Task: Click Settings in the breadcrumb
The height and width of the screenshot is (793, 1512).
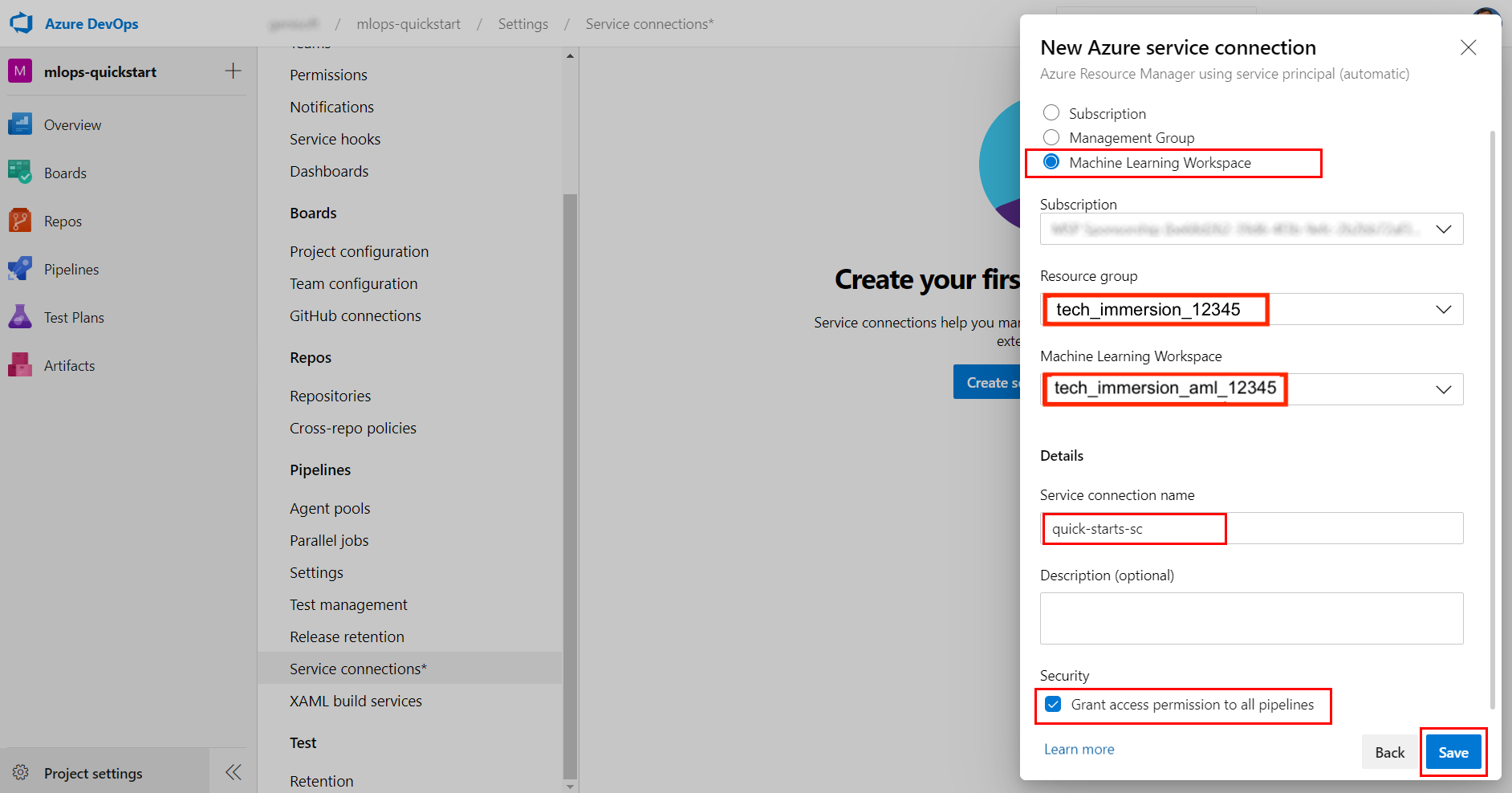Action: 523,24
